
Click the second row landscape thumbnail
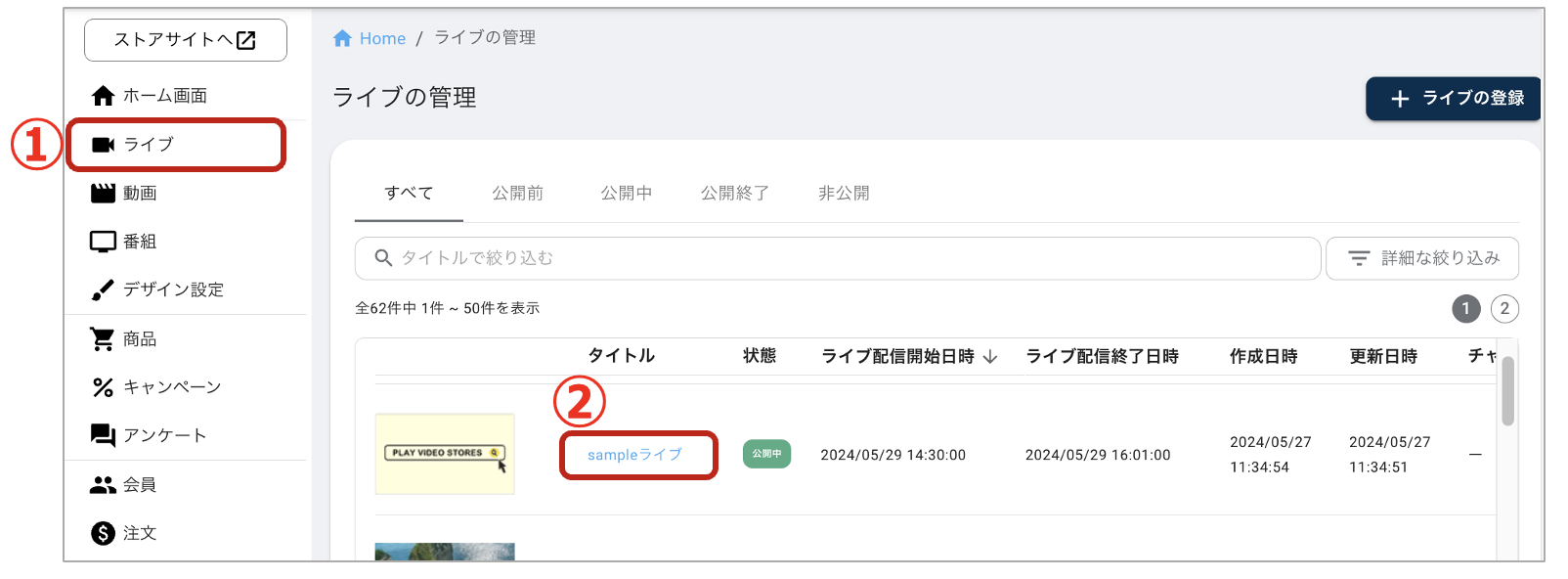[445, 552]
